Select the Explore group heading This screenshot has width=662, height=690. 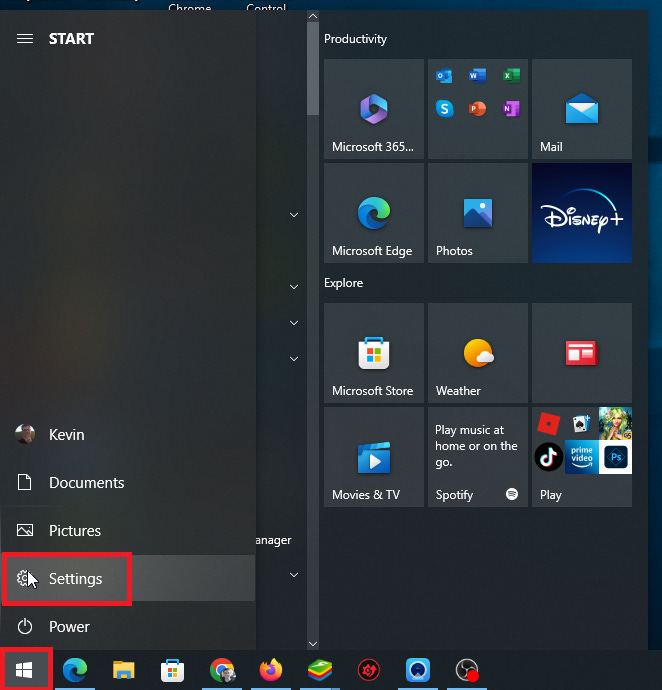[343, 283]
